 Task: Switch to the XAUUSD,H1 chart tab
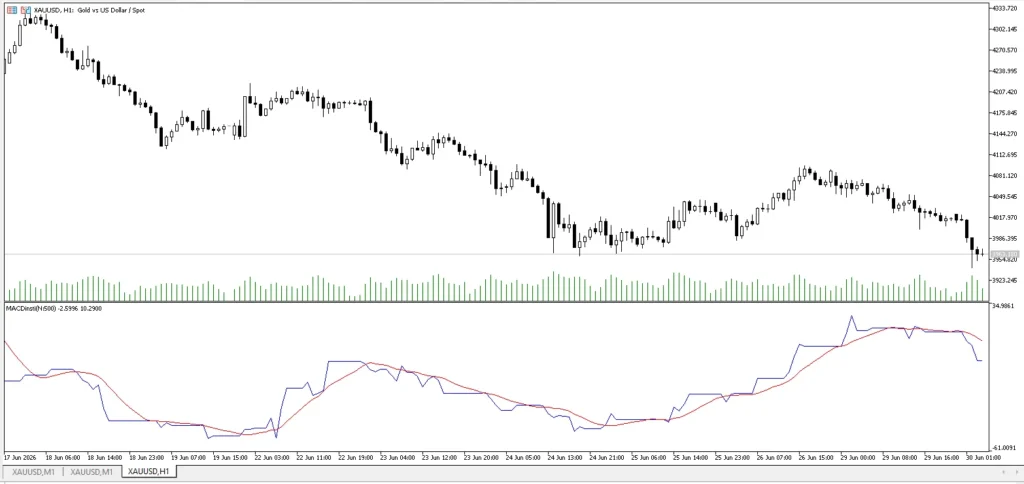(150, 471)
